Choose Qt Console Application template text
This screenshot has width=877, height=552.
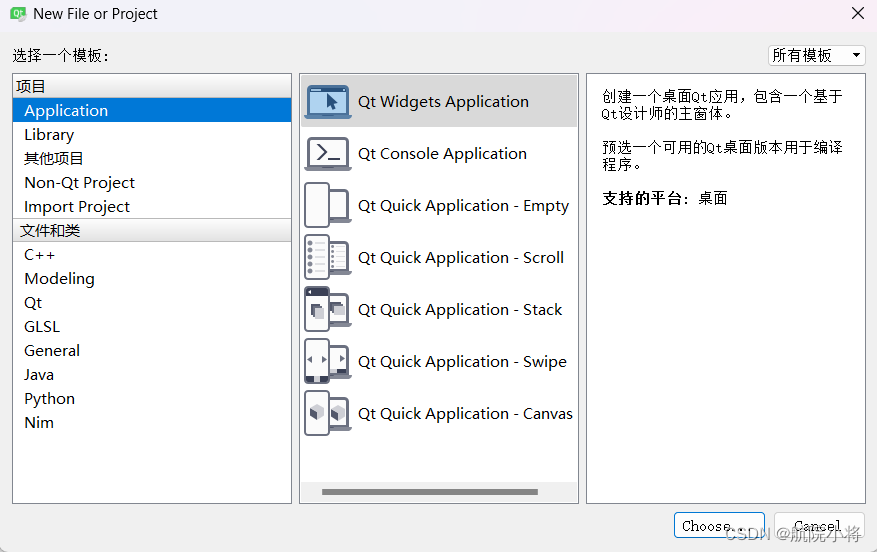click(442, 154)
